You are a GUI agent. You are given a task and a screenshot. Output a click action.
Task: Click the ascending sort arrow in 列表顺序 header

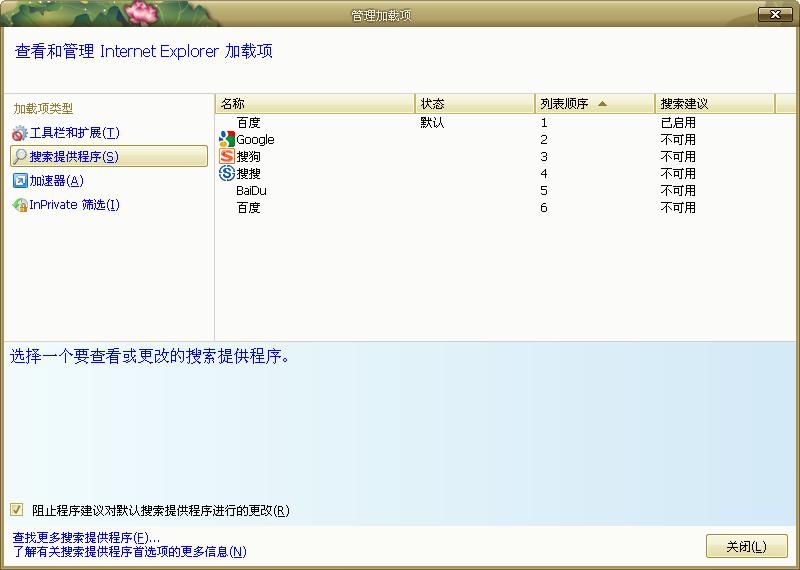(602, 104)
